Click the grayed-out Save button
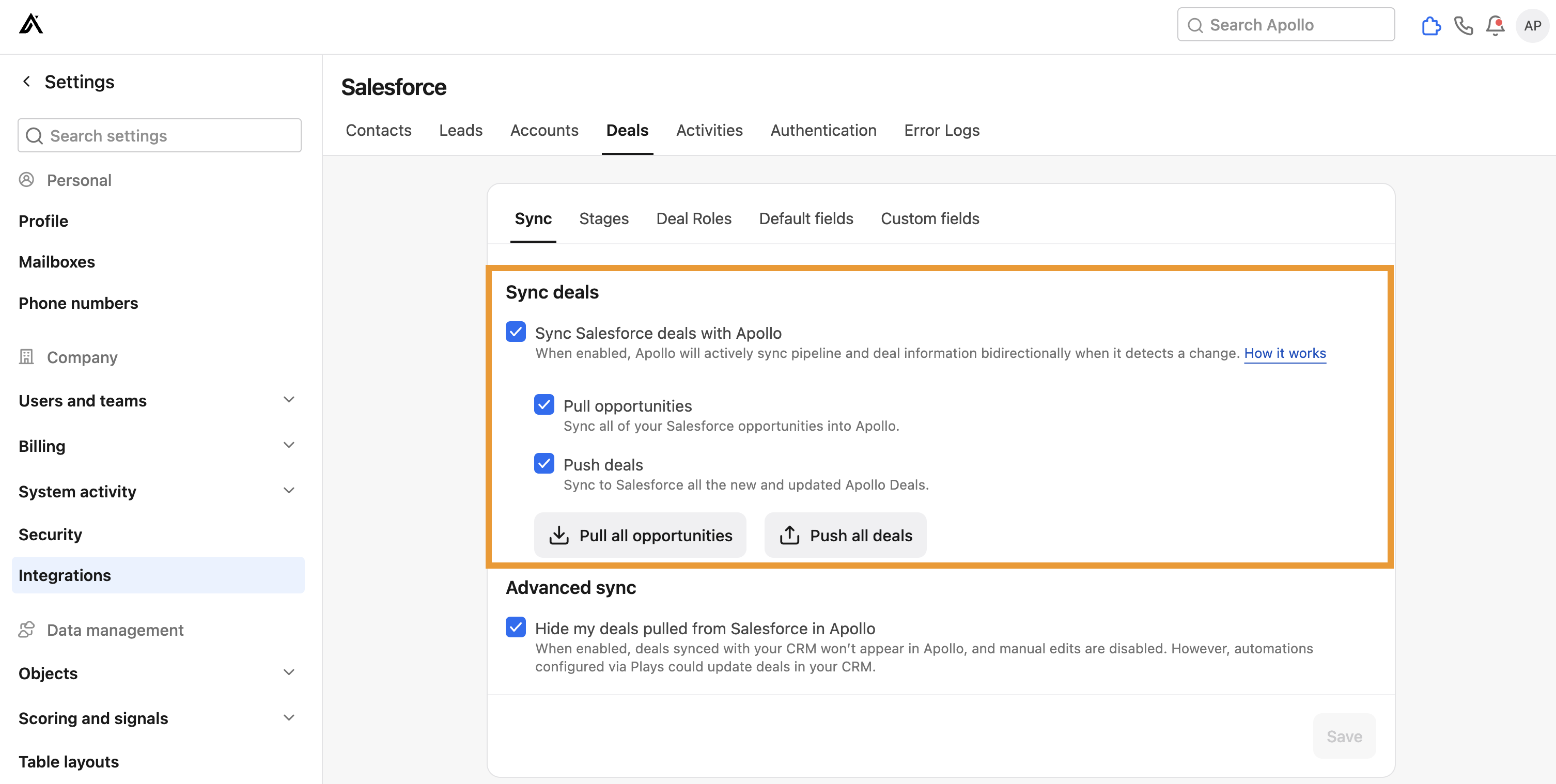 [1344, 735]
